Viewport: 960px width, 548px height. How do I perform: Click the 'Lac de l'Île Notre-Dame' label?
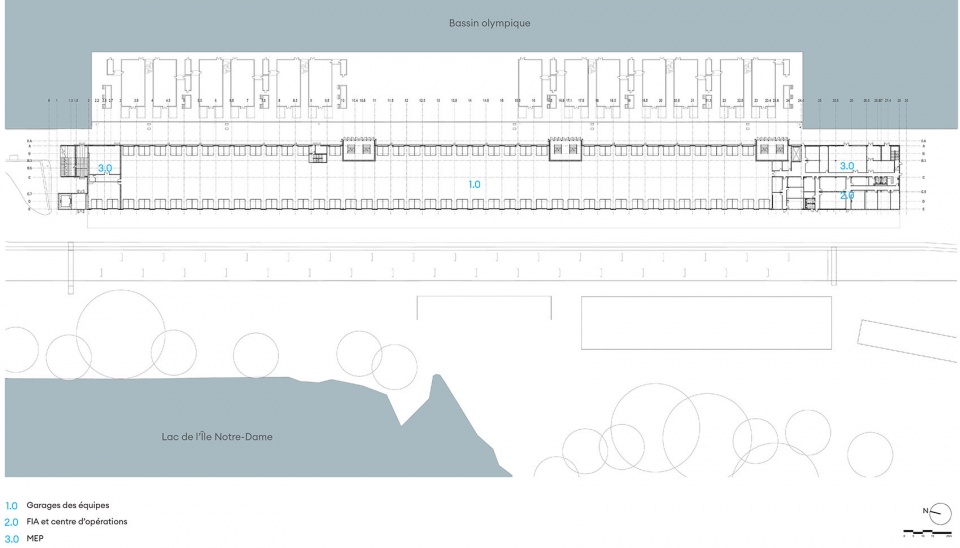click(x=217, y=436)
